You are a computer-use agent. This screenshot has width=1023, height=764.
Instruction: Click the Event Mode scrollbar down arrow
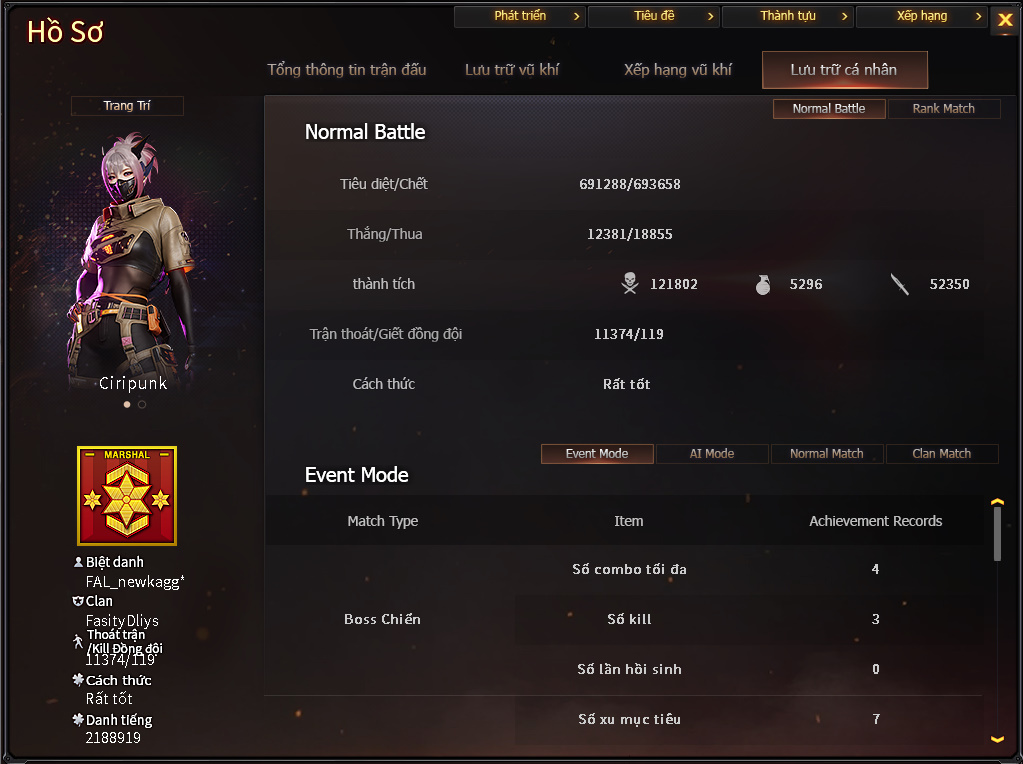coord(997,740)
